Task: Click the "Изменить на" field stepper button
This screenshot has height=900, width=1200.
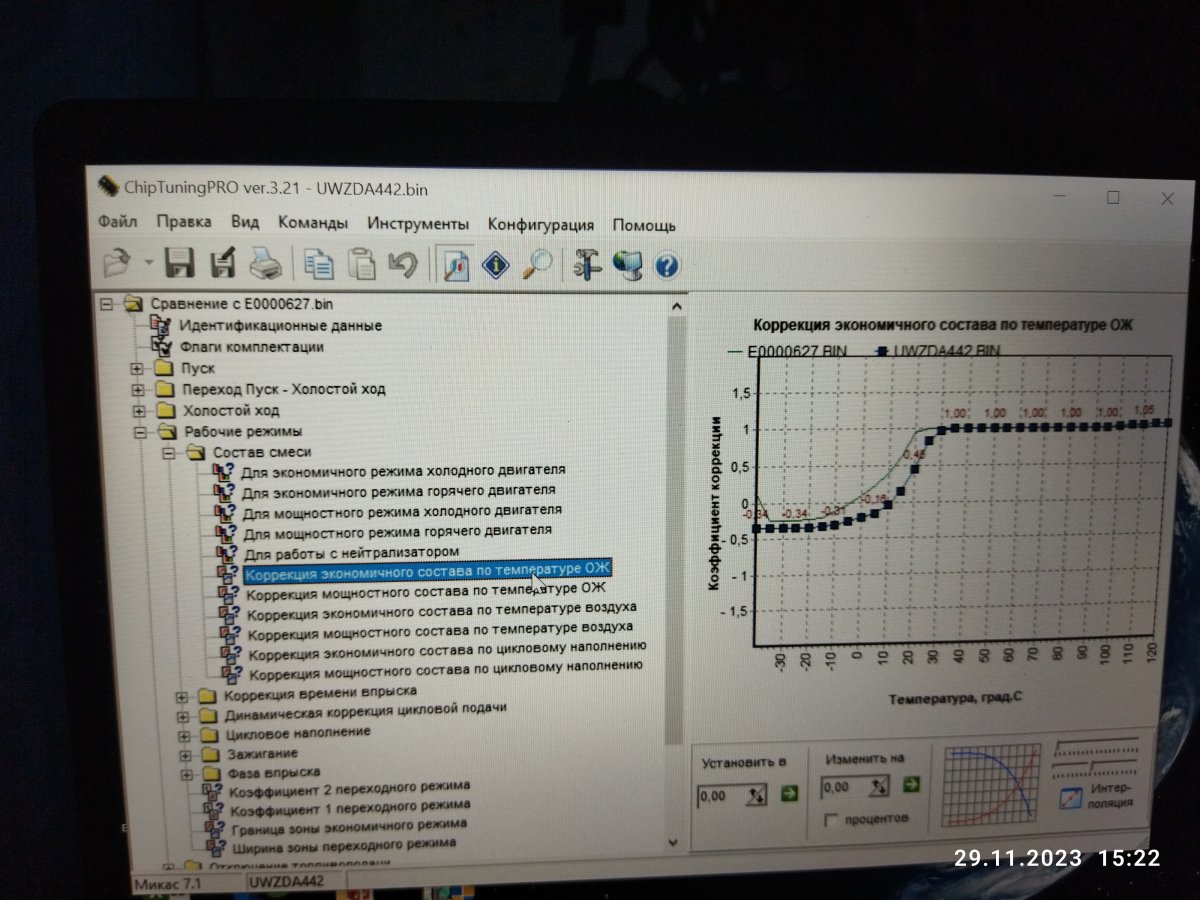Action: tap(879, 788)
